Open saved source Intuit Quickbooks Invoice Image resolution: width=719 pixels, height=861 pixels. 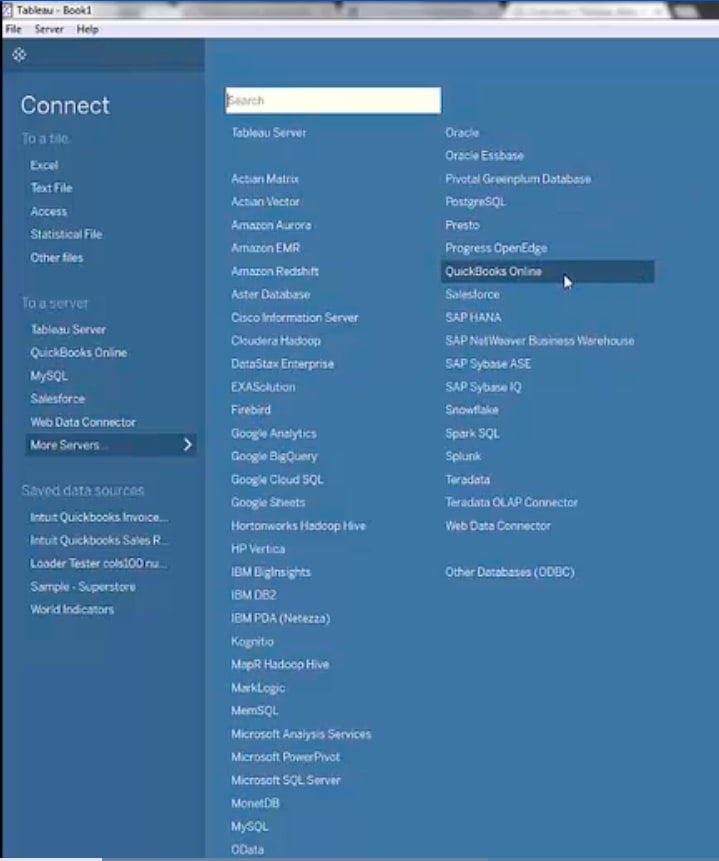point(99,517)
